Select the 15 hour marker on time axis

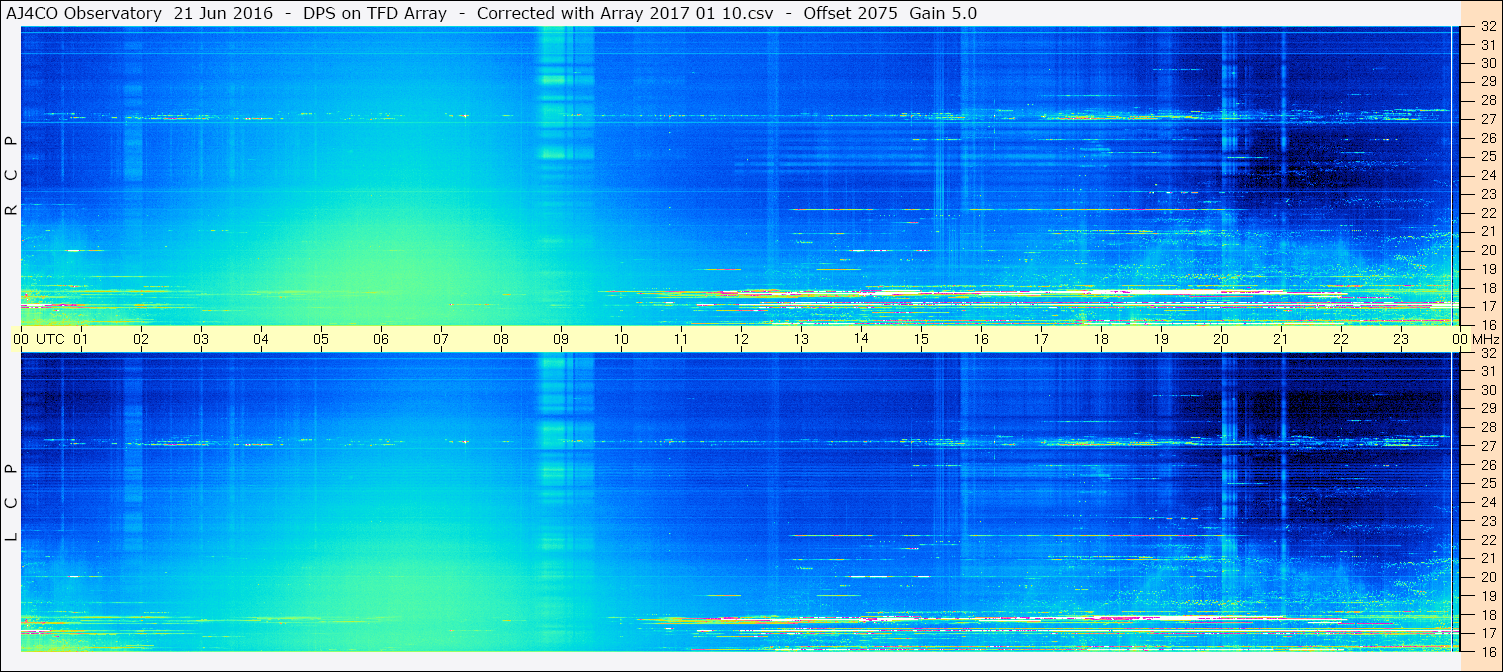(x=921, y=339)
